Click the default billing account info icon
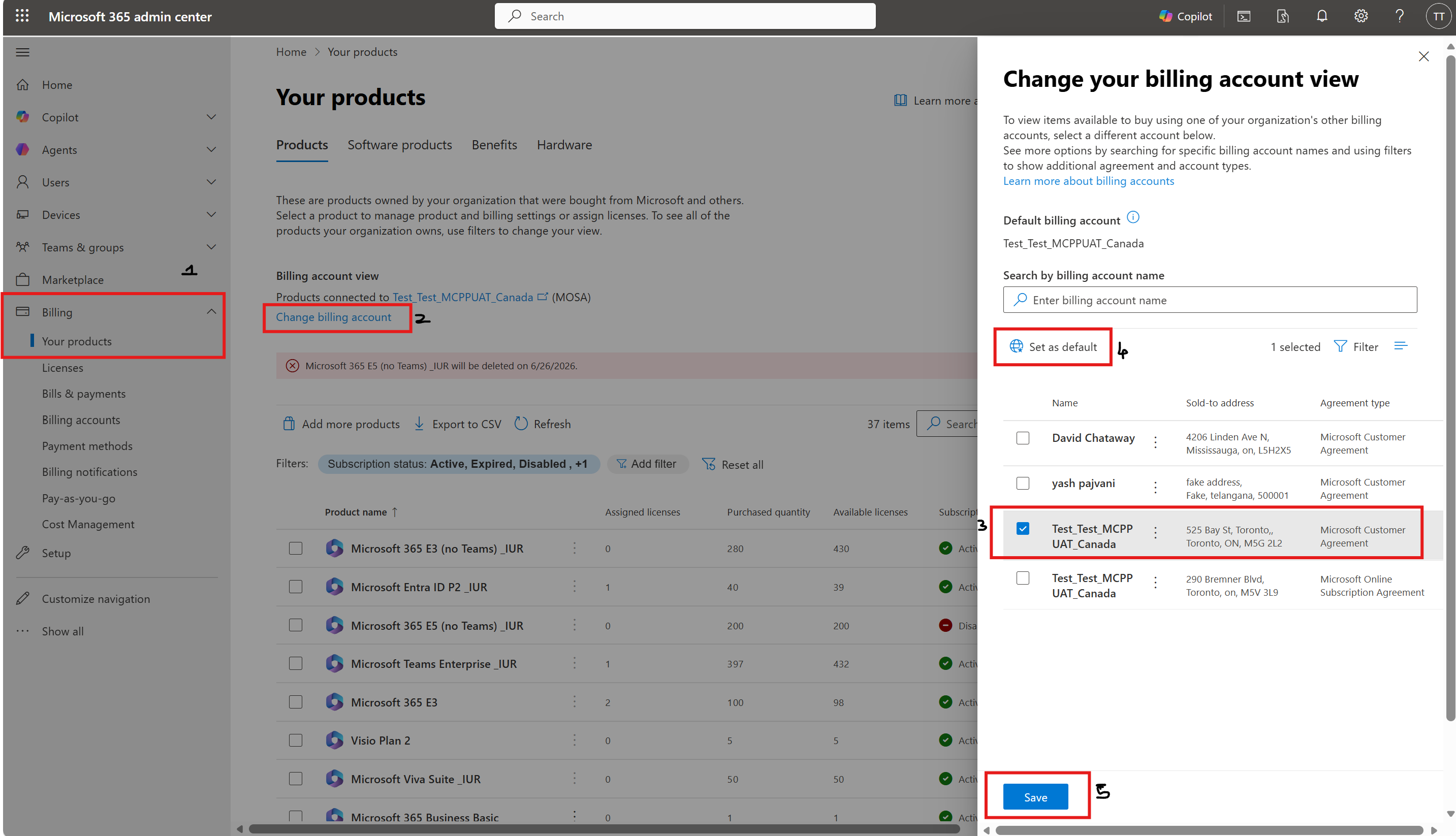 click(x=1133, y=217)
